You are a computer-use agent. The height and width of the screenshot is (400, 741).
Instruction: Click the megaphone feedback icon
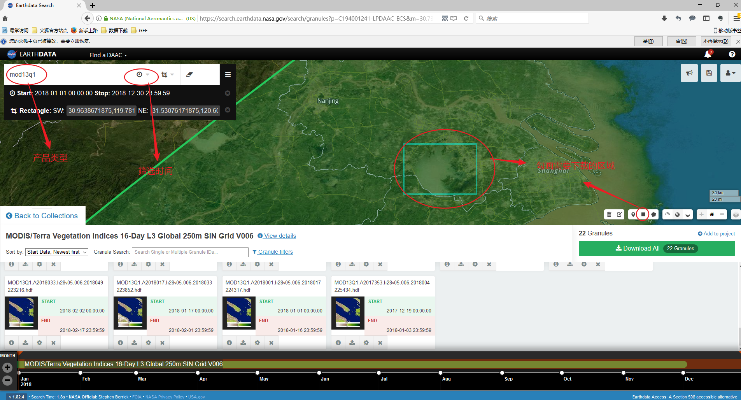(689, 73)
